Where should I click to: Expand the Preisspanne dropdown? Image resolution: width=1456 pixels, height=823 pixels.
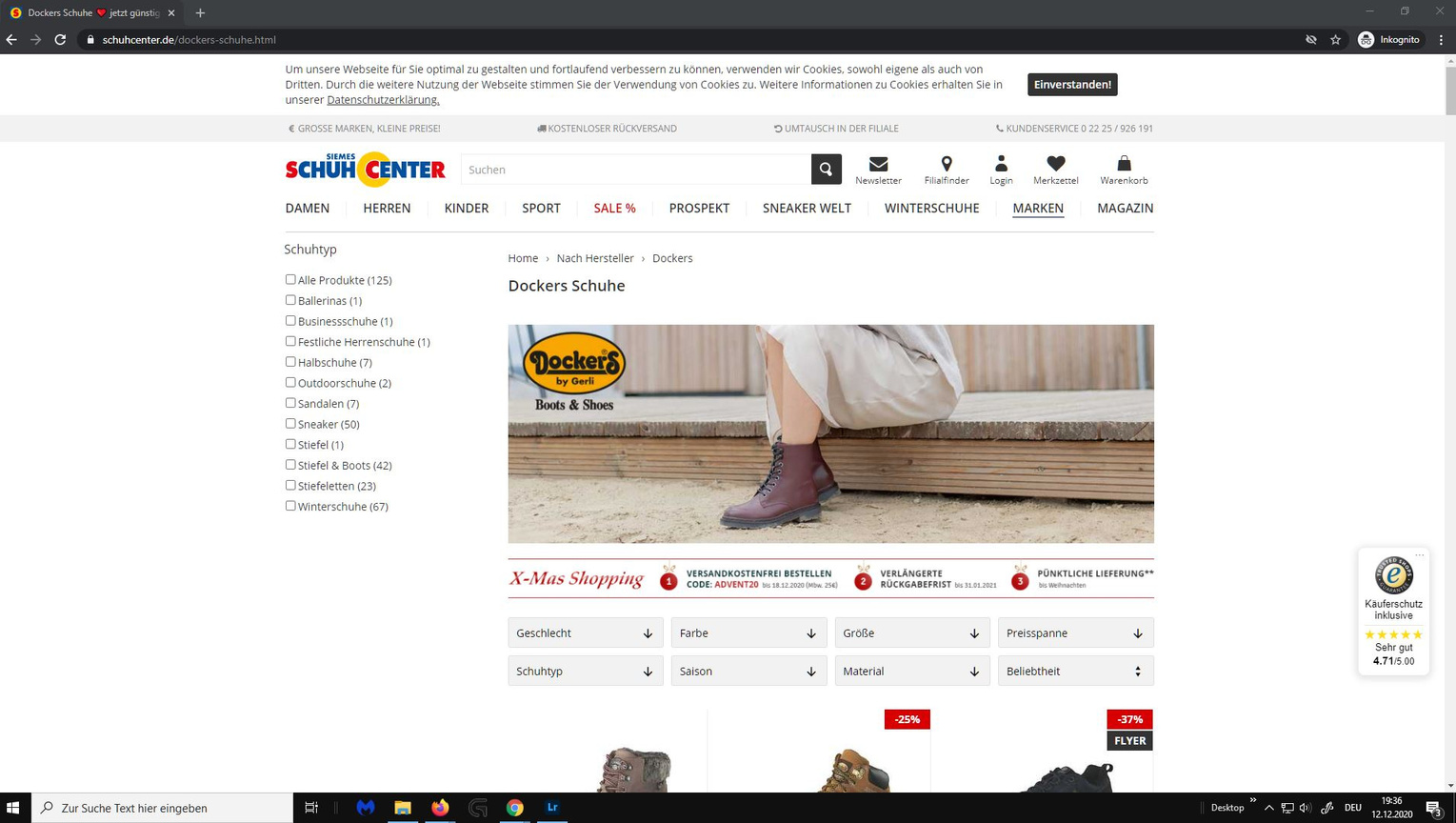1076,633
